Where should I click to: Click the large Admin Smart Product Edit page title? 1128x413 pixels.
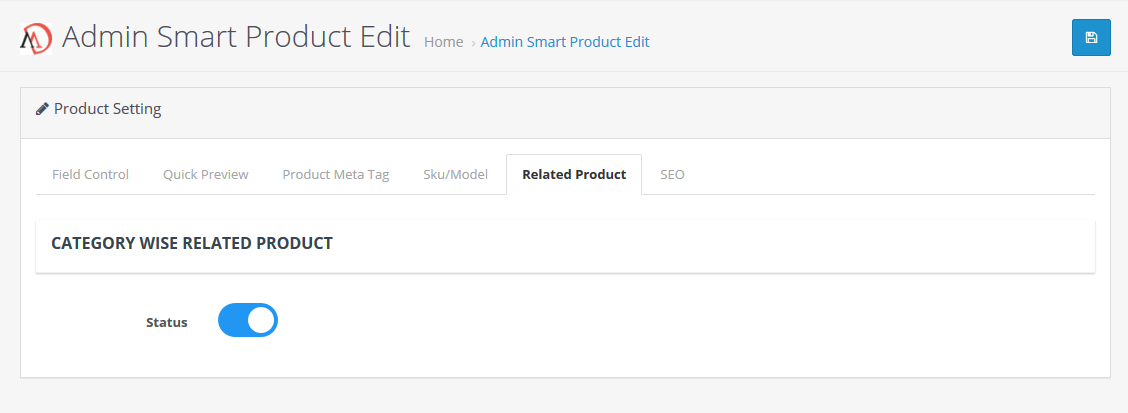236,36
